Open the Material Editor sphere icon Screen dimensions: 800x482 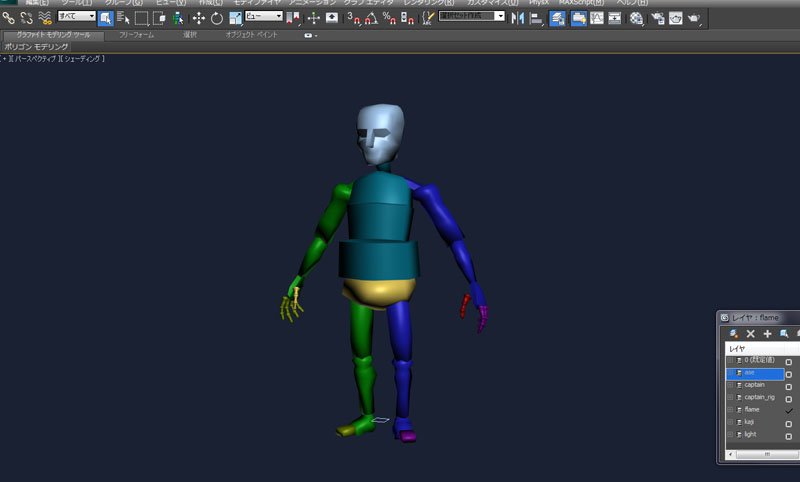click(636, 18)
